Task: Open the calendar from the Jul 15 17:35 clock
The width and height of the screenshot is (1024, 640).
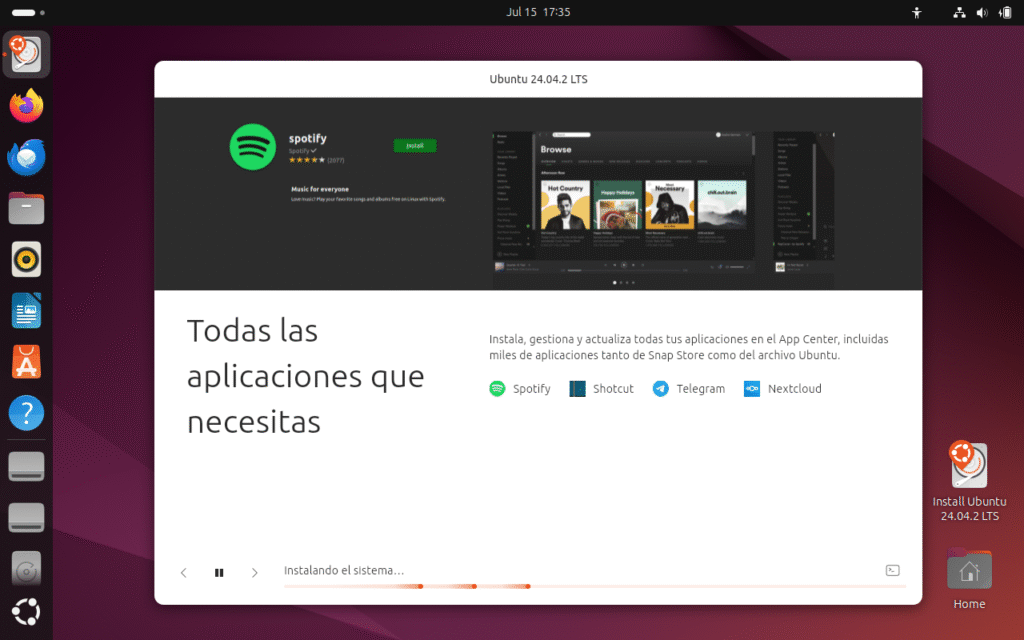Action: 538,12
